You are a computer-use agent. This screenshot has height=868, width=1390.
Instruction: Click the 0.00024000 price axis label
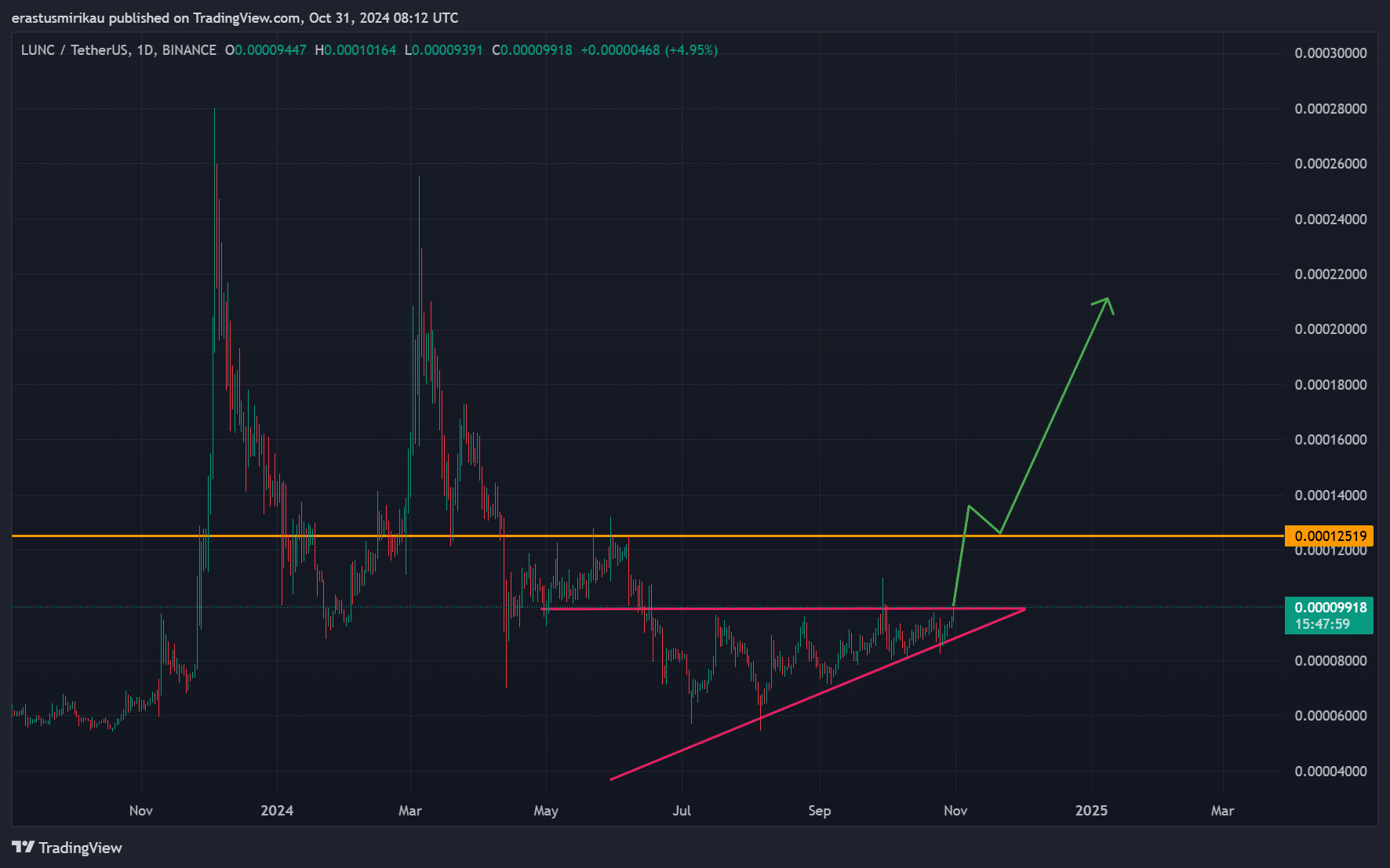(x=1330, y=220)
